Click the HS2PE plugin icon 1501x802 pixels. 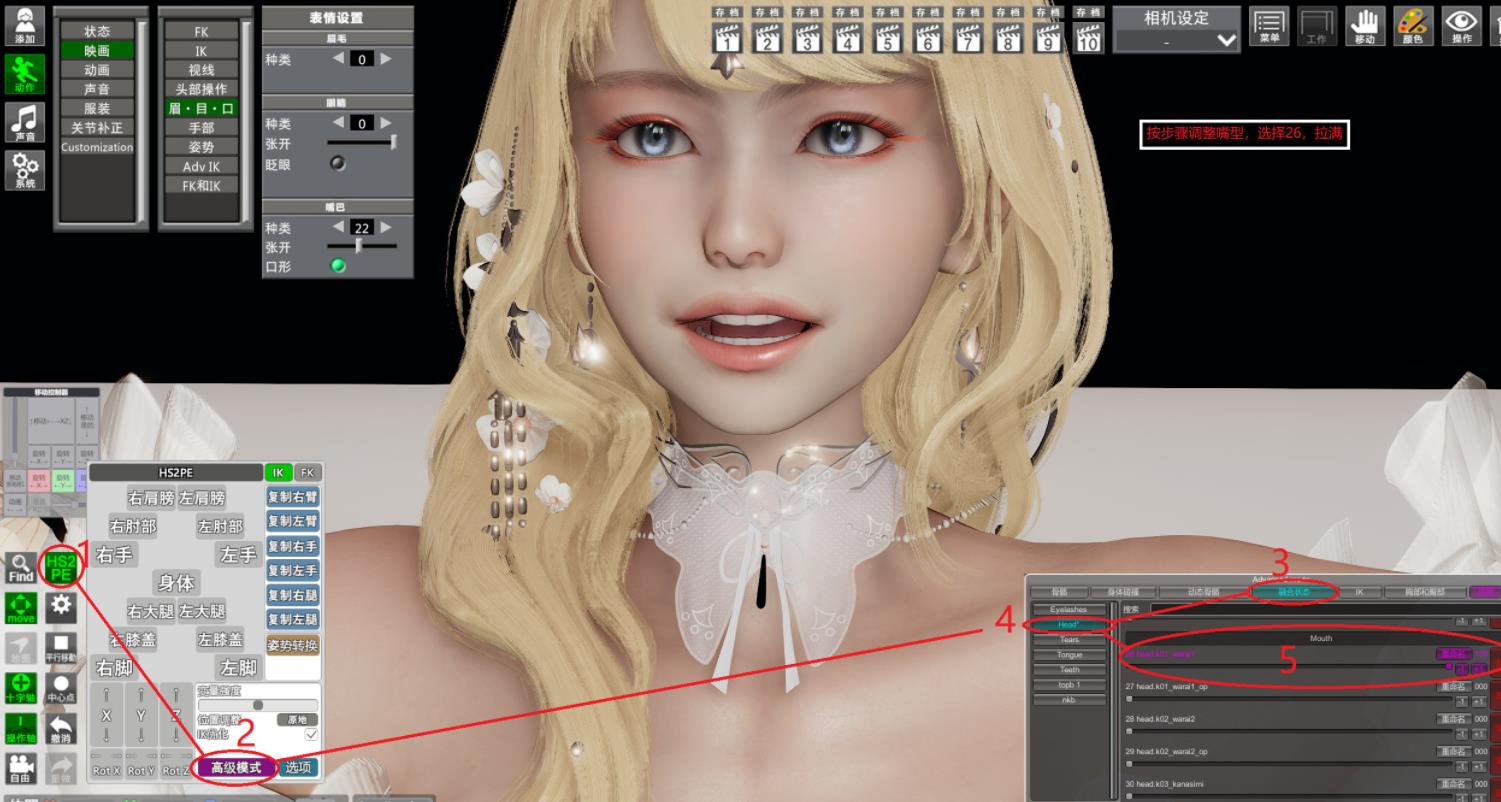(61, 567)
